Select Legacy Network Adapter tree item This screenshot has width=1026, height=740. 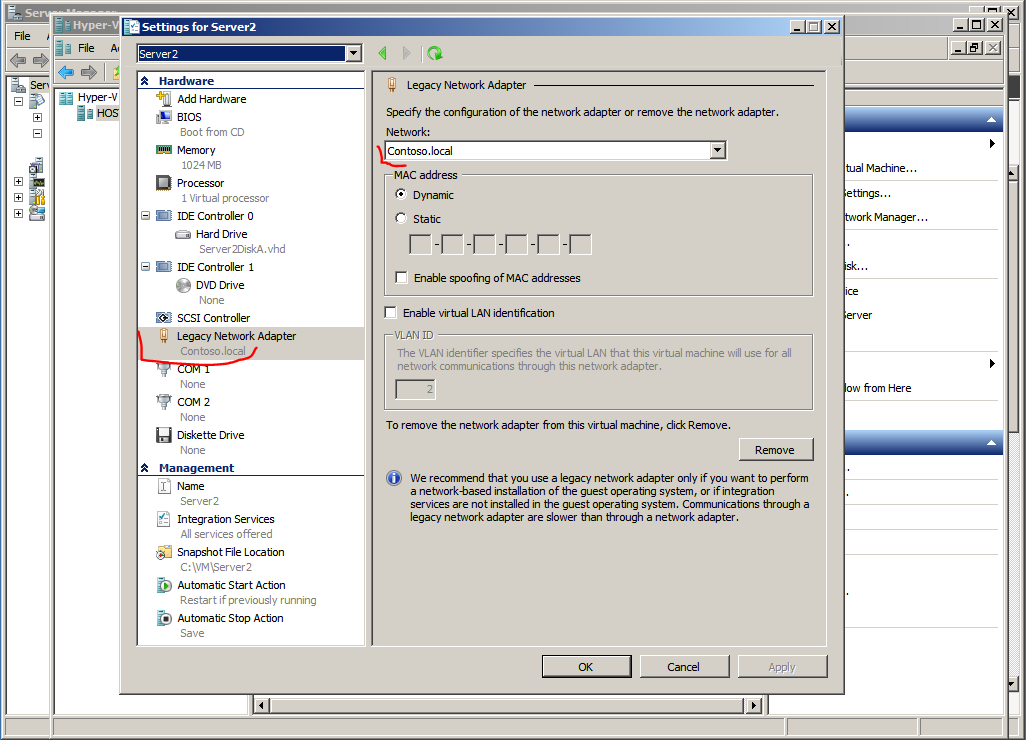click(x=251, y=344)
